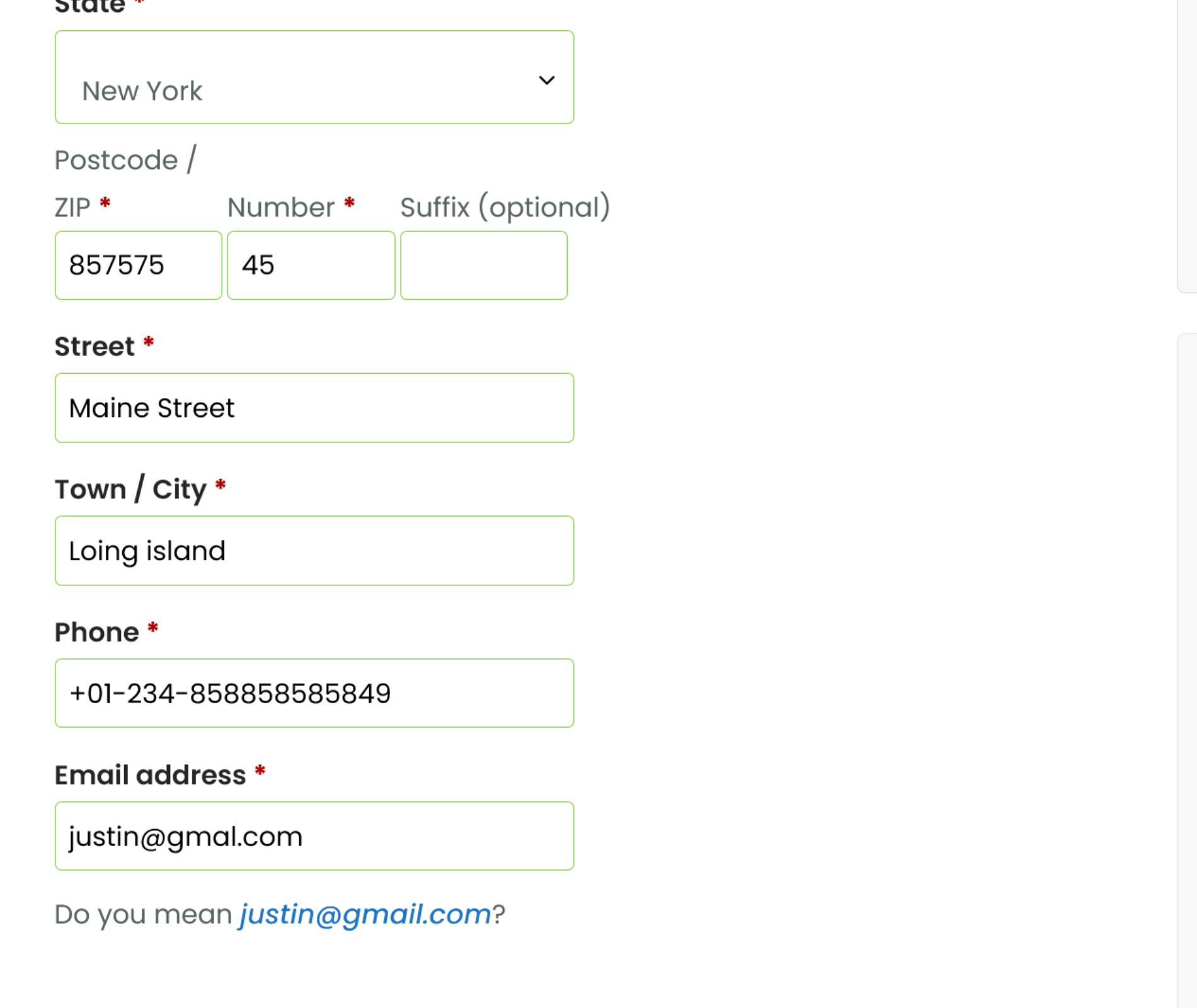The image size is (1197, 1008).
Task: Click the Number field containing 45
Action: click(x=311, y=265)
